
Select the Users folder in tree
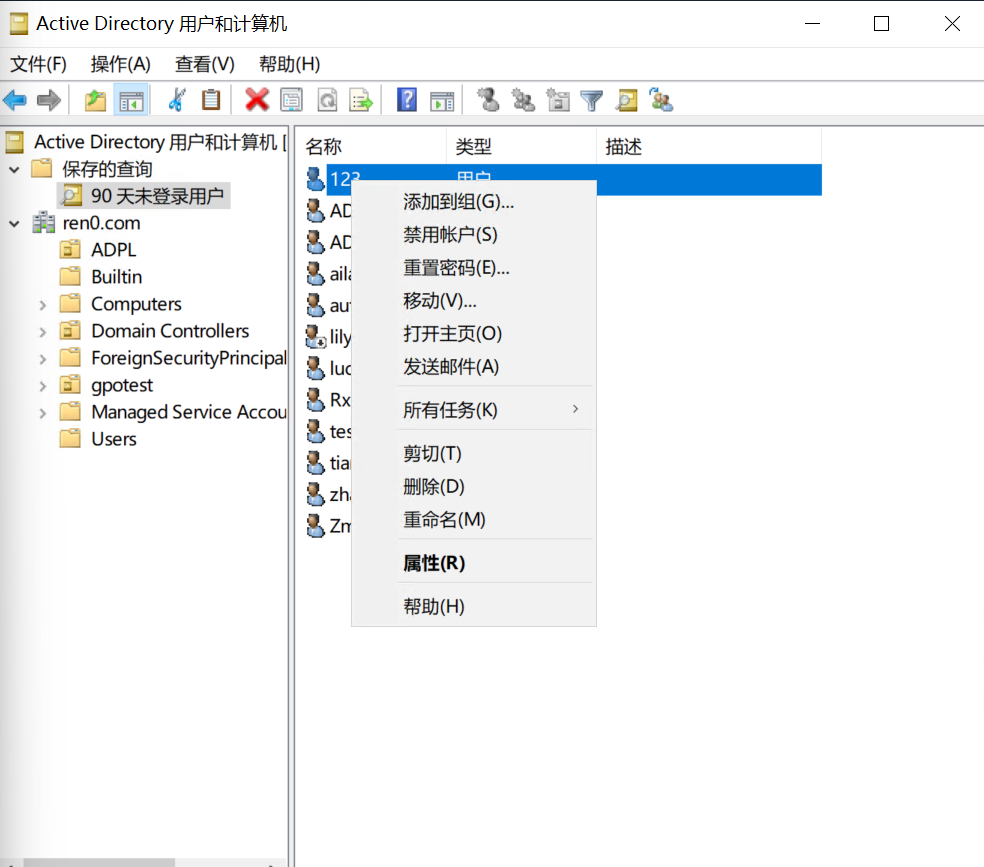pos(113,439)
